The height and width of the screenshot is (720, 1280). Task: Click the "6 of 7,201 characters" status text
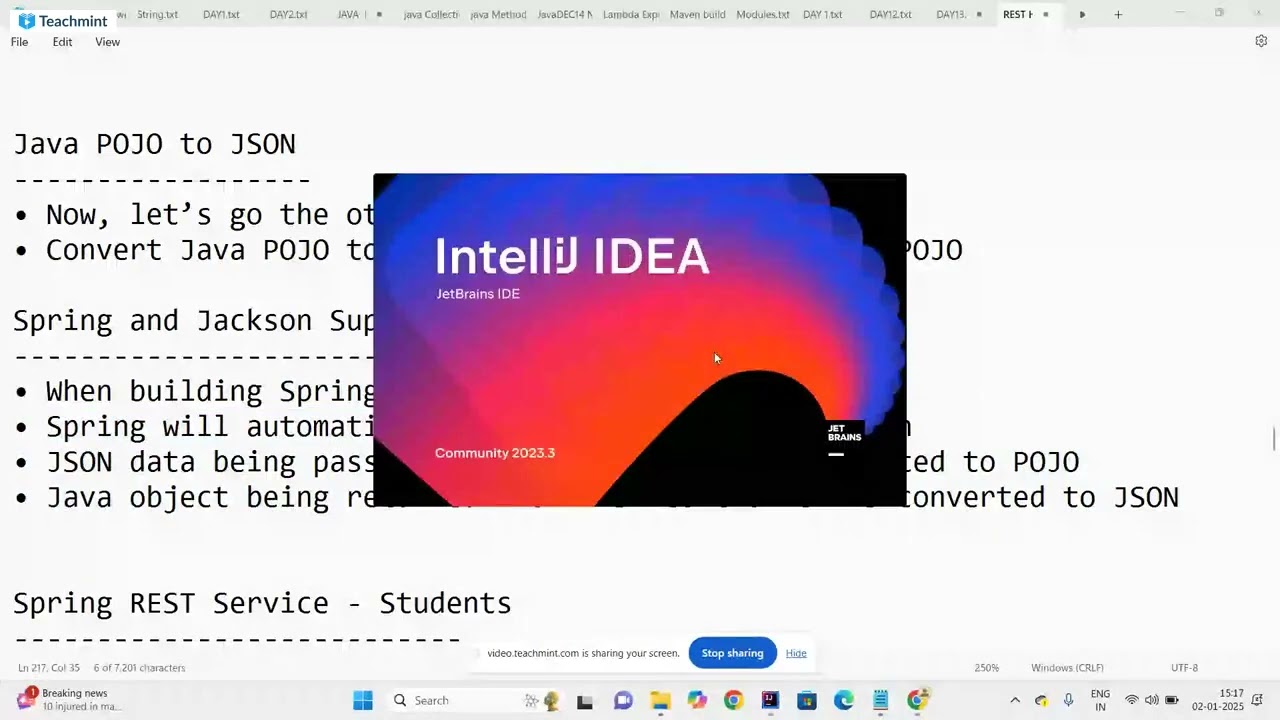click(x=139, y=668)
